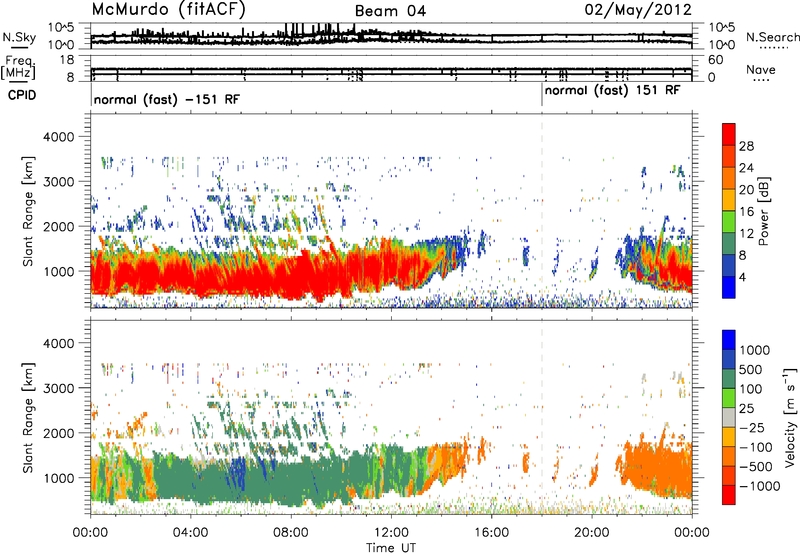Select the 18 tick on the frequency axis
Viewport: 800px width, 554px height.
pos(67,60)
